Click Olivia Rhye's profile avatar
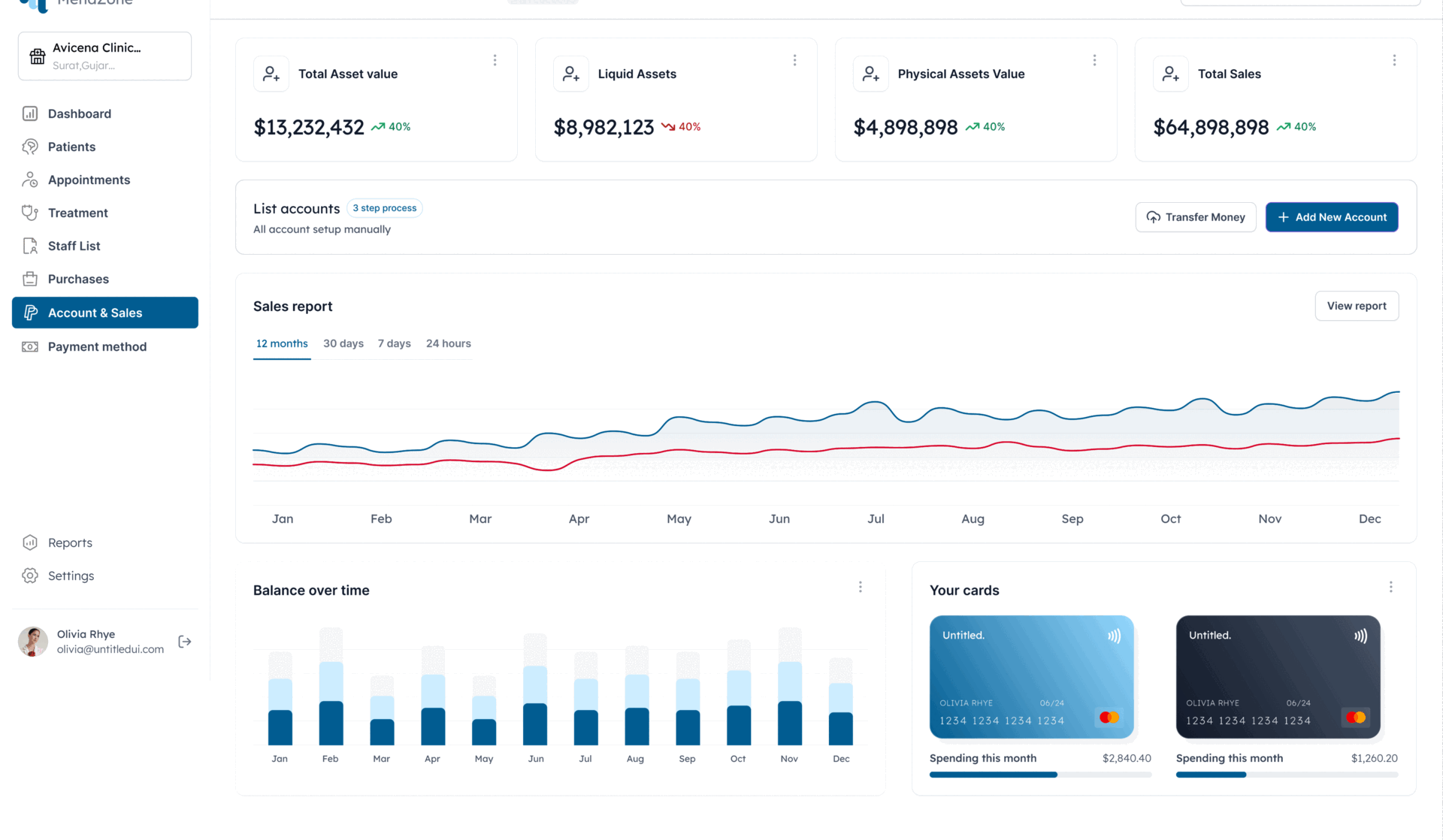Image resolution: width=1443 pixels, height=840 pixels. (33, 642)
